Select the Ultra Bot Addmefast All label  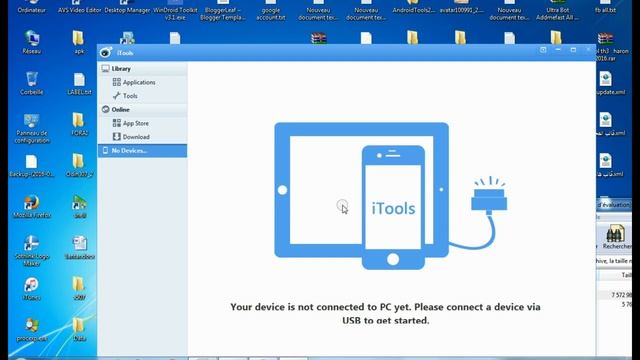point(557,13)
